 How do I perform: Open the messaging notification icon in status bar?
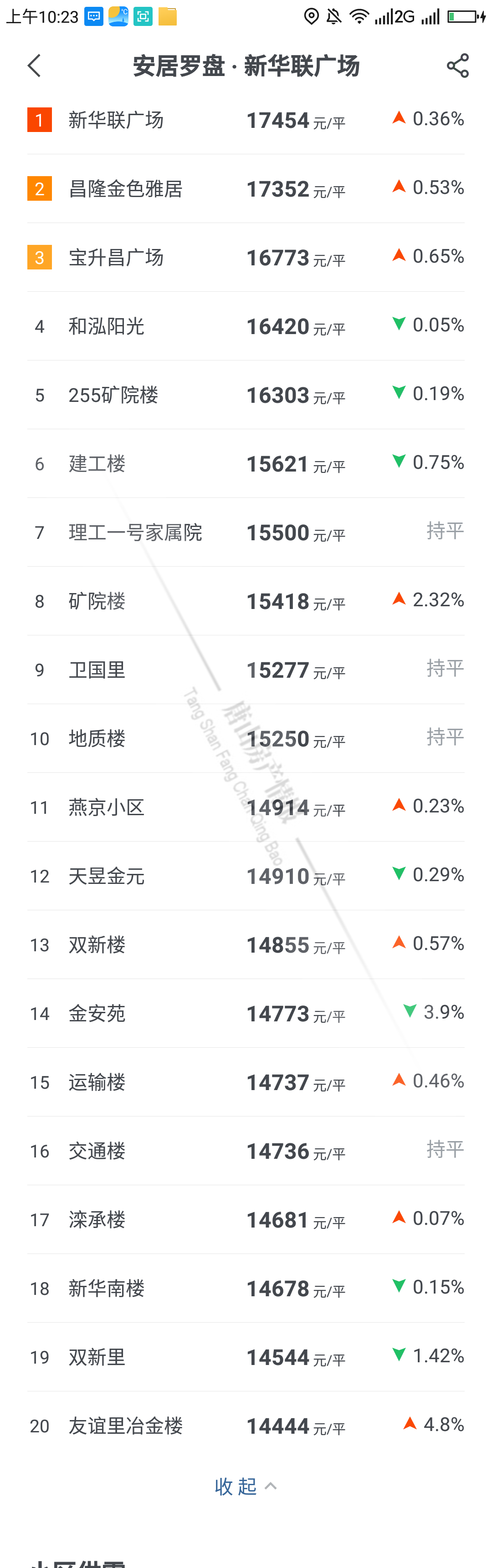click(94, 16)
